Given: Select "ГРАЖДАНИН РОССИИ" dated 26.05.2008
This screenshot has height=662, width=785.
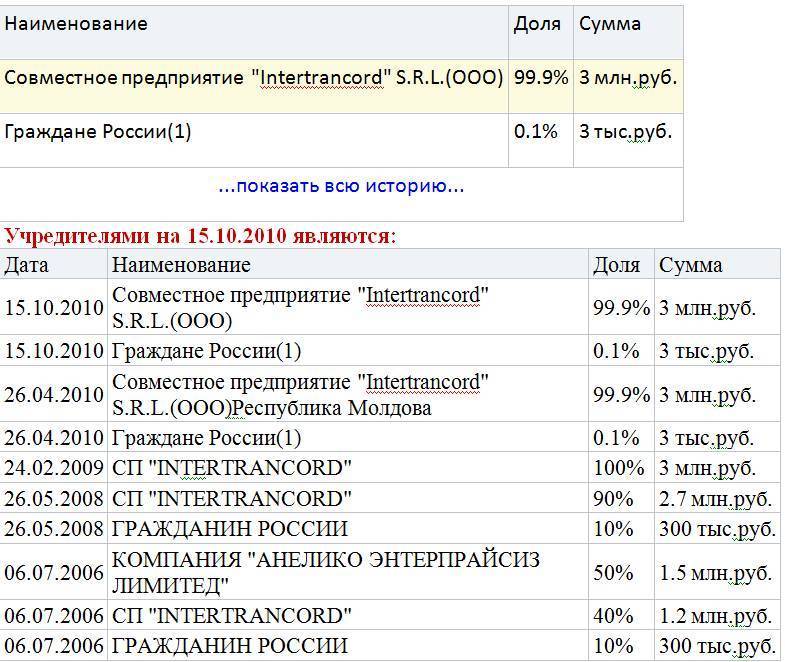Looking at the screenshot, I should coord(229,529).
